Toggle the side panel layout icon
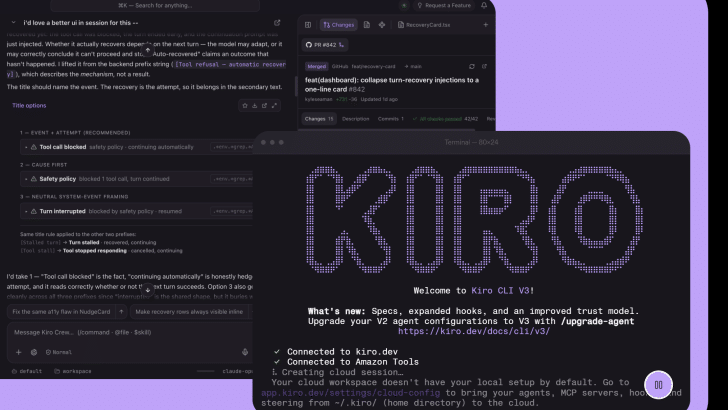728x410 pixels. pyautogui.click(x=308, y=25)
